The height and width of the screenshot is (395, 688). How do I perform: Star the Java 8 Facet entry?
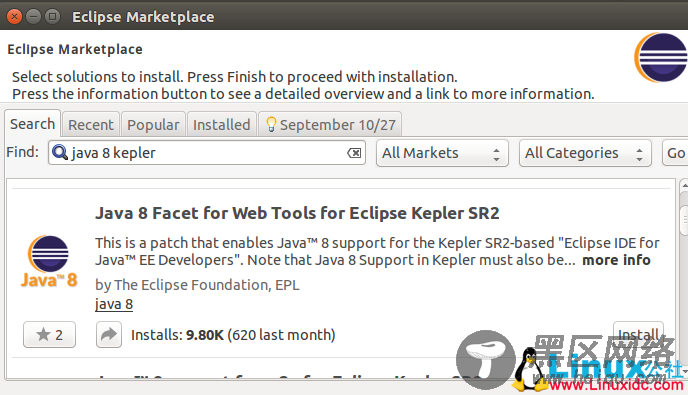pyautogui.click(x=49, y=334)
